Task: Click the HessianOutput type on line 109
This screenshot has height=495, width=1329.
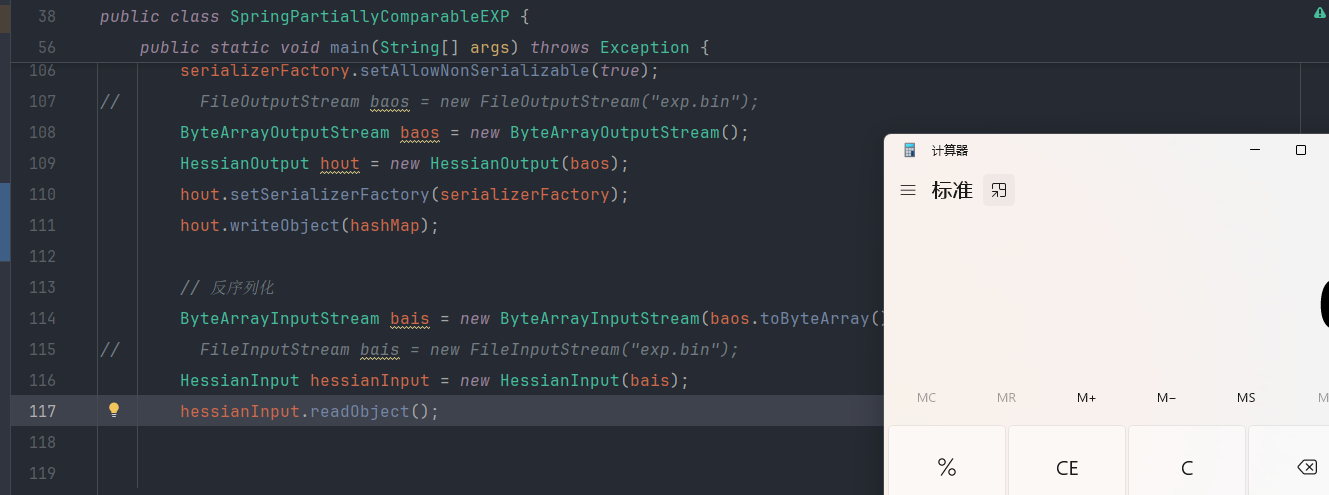Action: point(245,163)
